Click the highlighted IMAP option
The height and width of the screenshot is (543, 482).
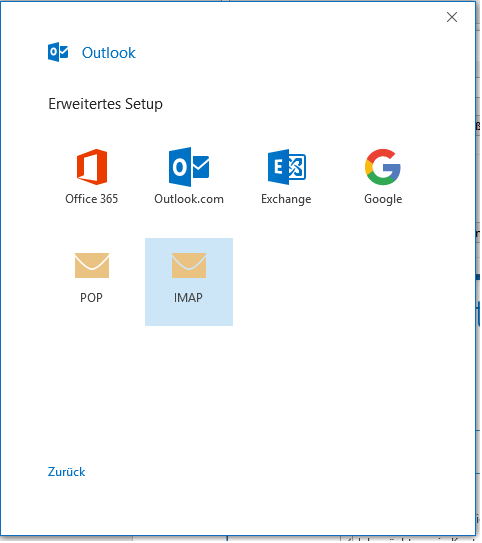tap(189, 282)
